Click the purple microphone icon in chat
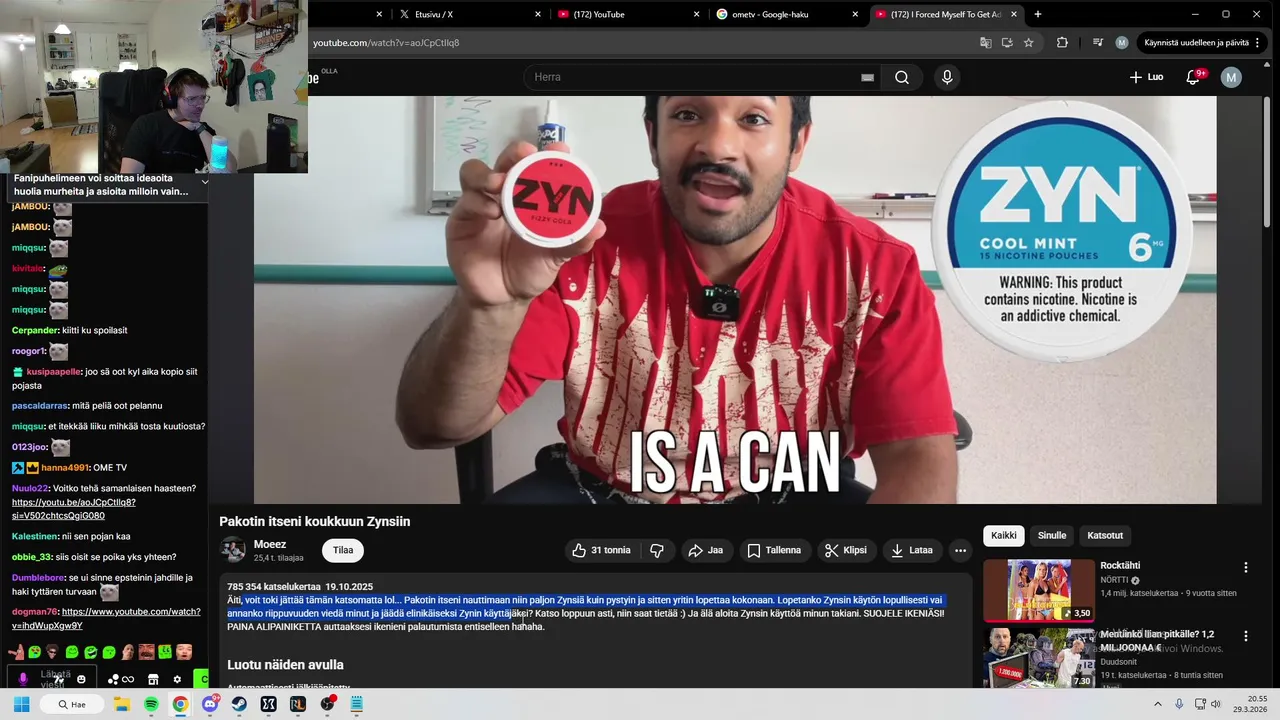Viewport: 1280px width, 720px height. tap(23, 679)
